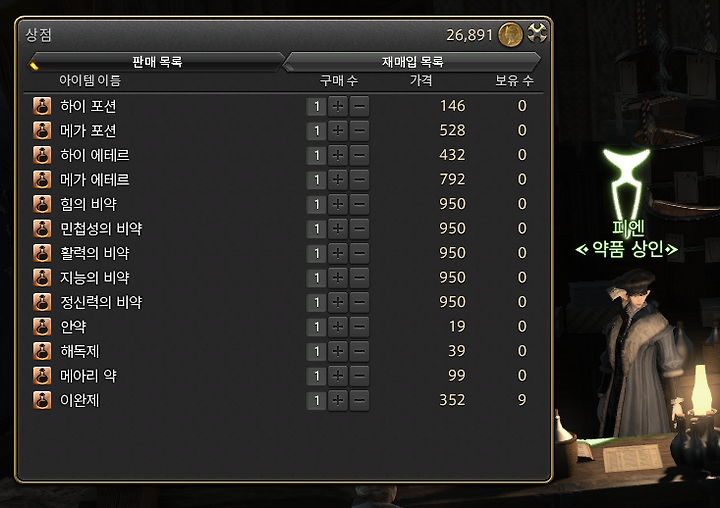Close the shop window with crossed icon
Image resolution: width=720 pixels, height=508 pixels.
537,33
